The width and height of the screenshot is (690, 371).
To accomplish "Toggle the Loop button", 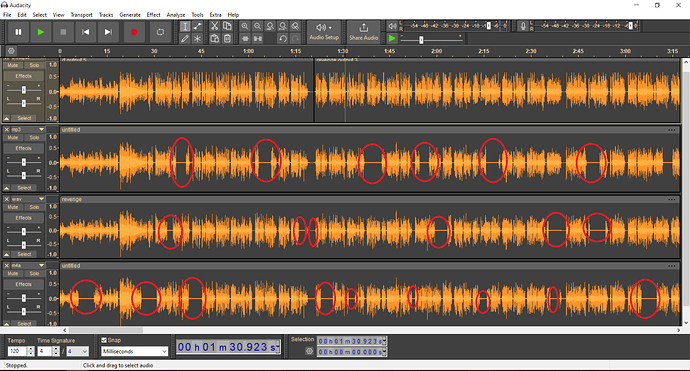I will tap(160, 32).
